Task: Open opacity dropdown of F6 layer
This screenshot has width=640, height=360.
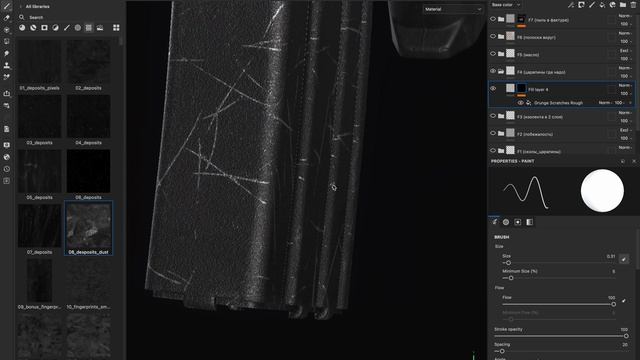Action: click(625, 42)
